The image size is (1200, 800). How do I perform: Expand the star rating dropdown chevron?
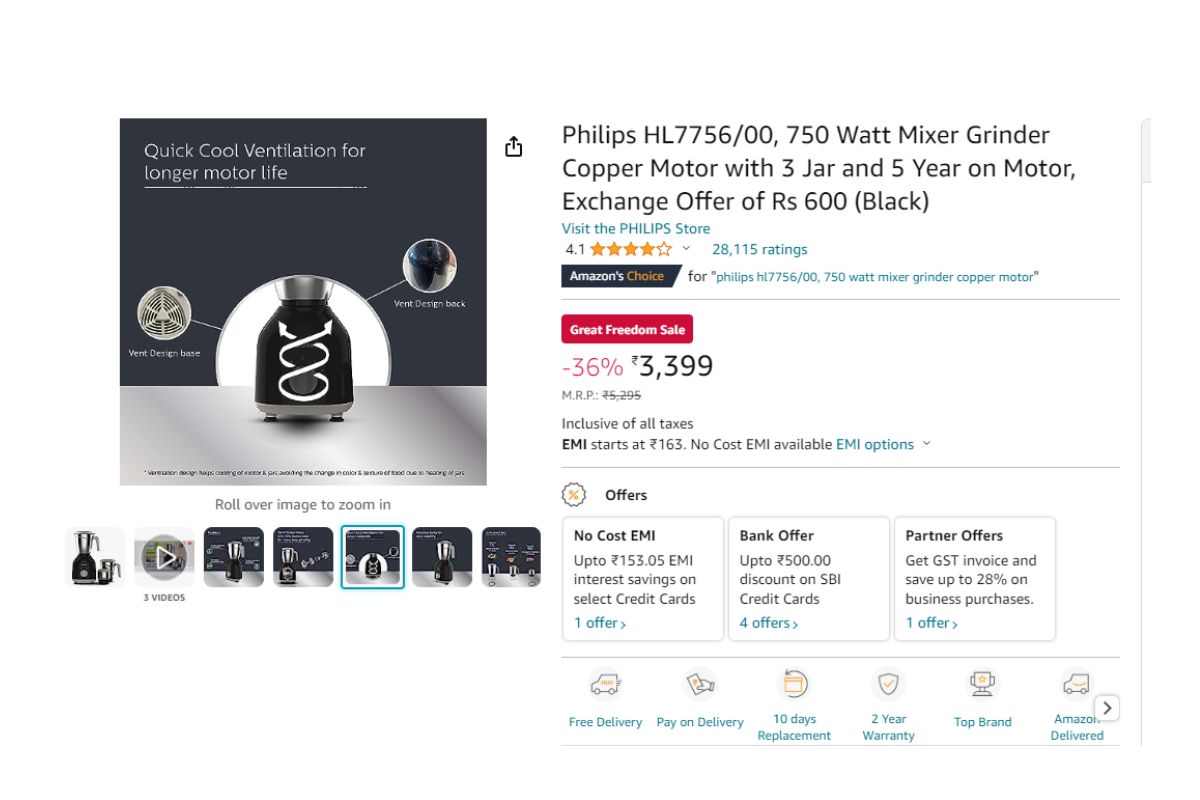686,249
